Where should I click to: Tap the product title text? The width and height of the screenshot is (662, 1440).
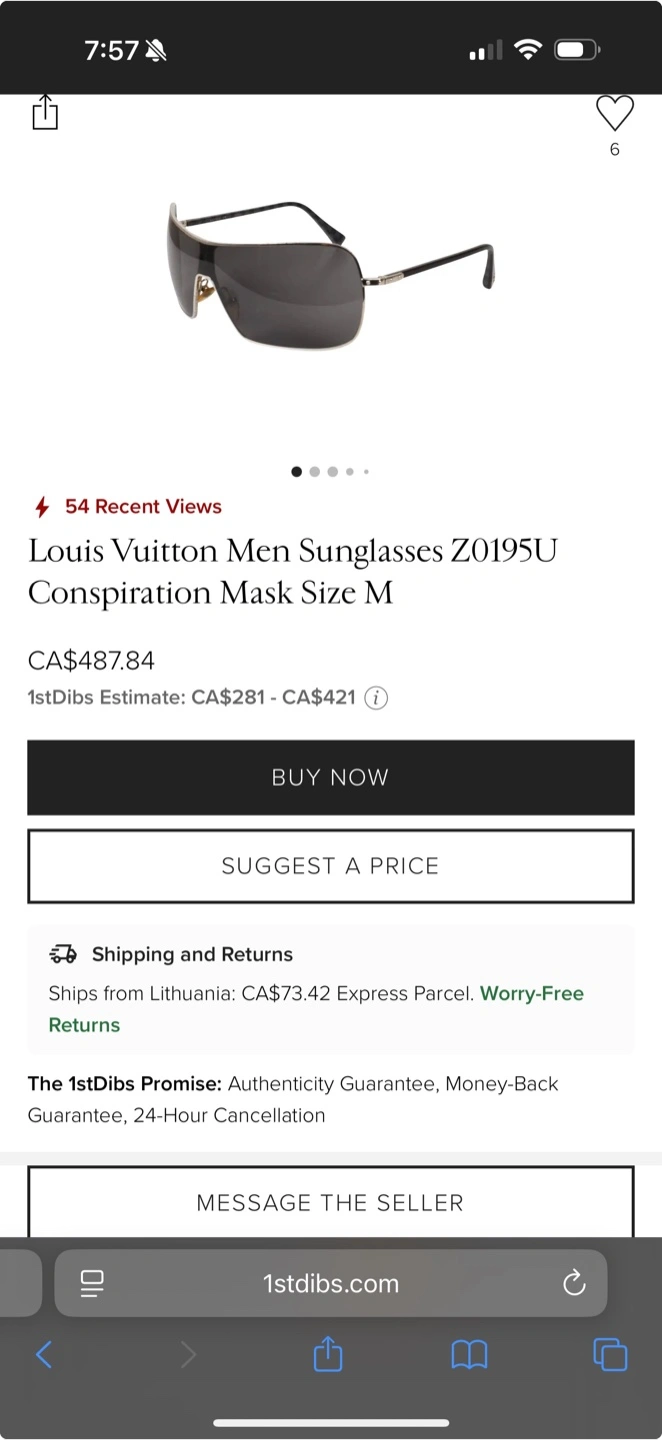[x=292, y=571]
